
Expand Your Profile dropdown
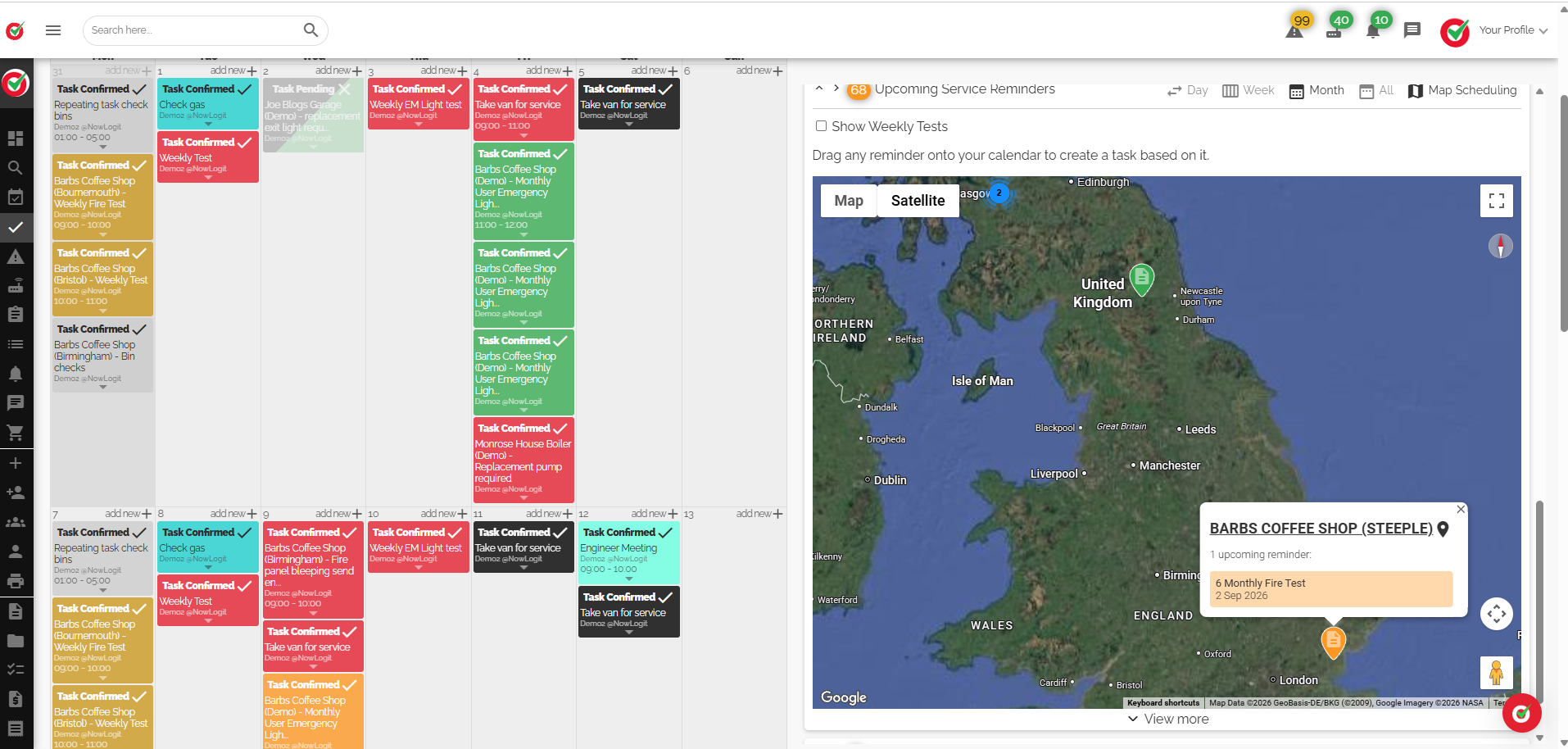1513,30
